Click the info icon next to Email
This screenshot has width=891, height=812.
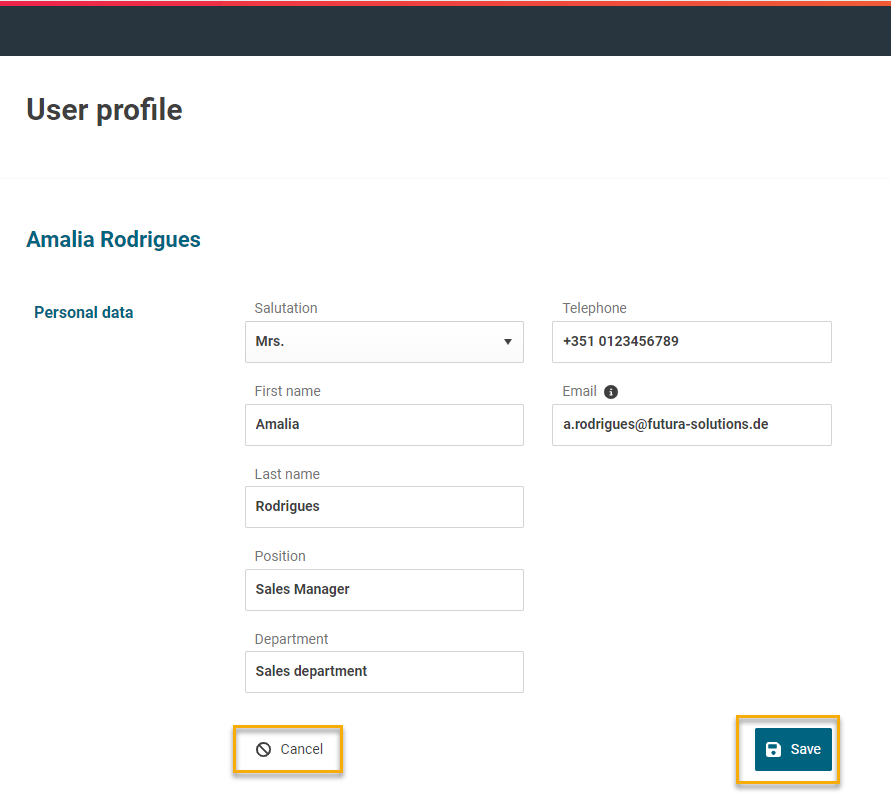click(611, 392)
